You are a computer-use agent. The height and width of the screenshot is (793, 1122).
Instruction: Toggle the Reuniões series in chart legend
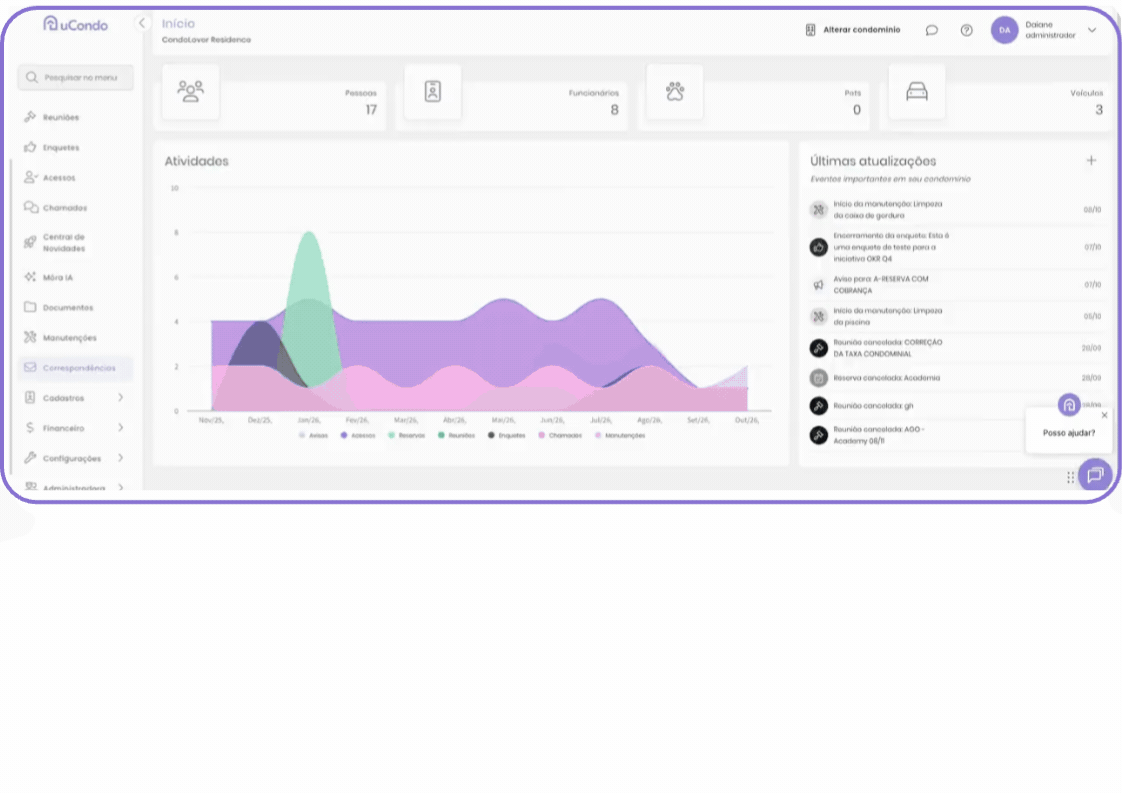coord(457,435)
